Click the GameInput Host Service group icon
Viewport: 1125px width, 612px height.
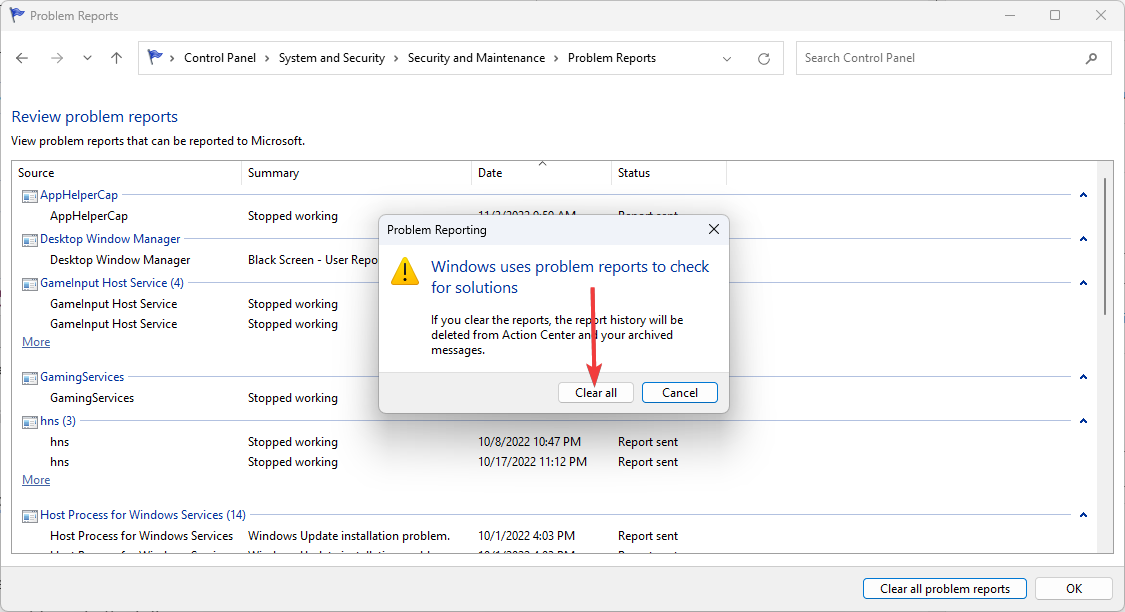[x=29, y=284]
